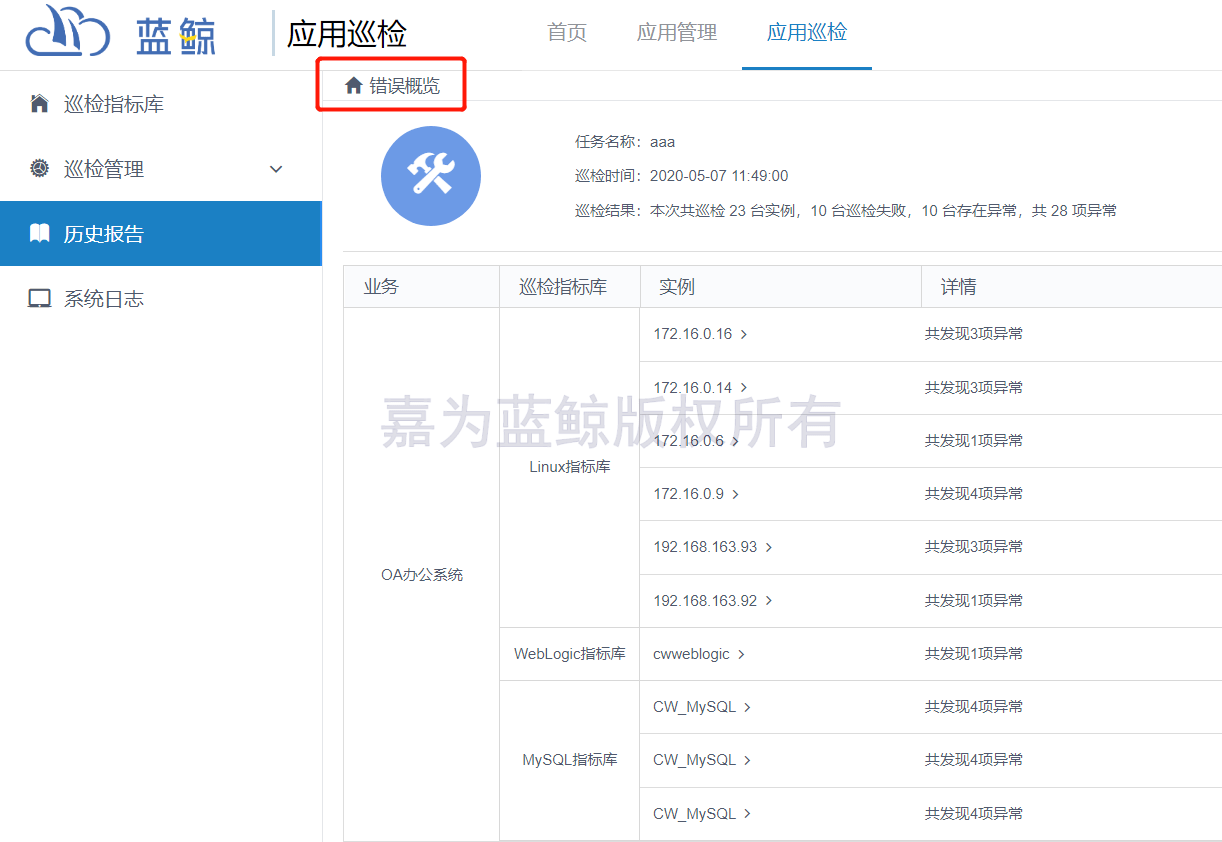The image size is (1222, 842).
Task: Click the home icon in 错误概览 breadcrumb
Action: [x=353, y=86]
